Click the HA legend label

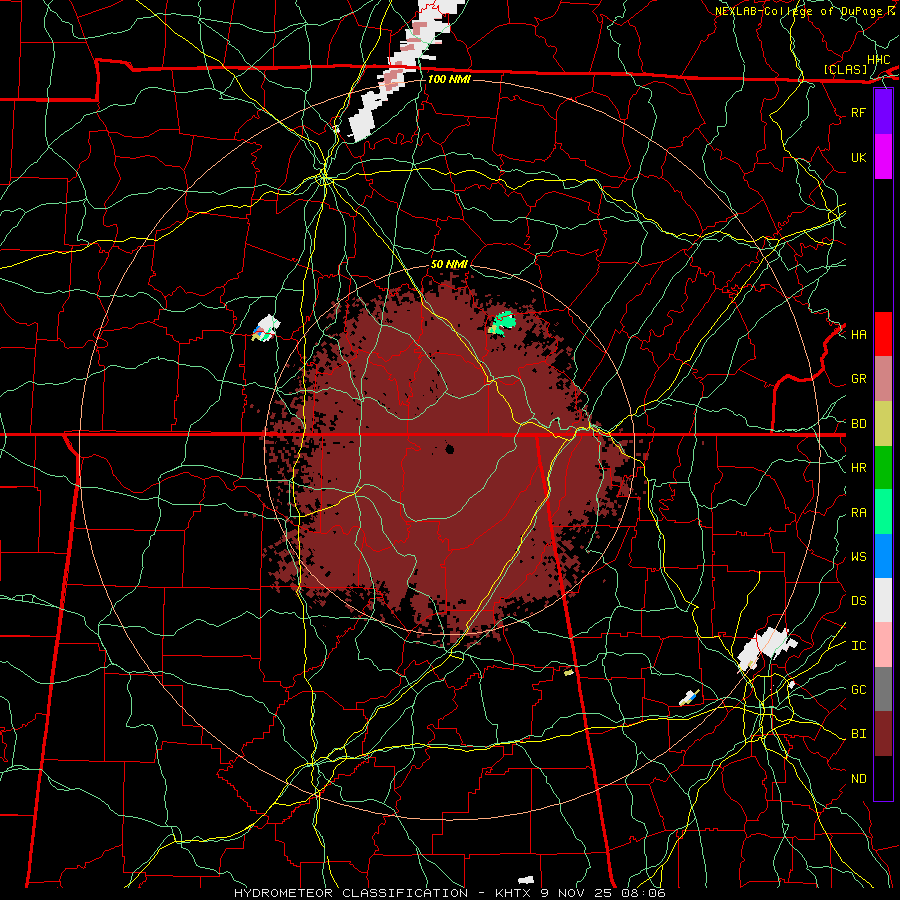859,335
